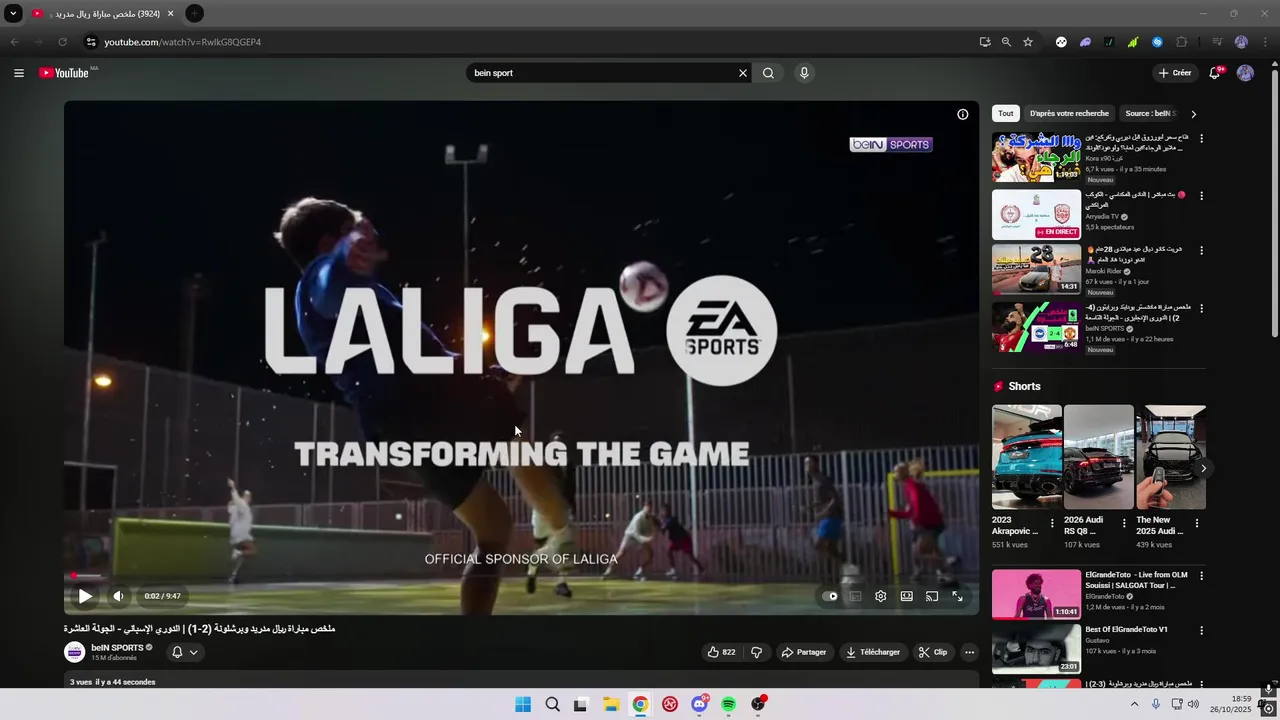The height and width of the screenshot is (720, 1280).
Task: Show more filter chips with arrow
Action: 1193,114
